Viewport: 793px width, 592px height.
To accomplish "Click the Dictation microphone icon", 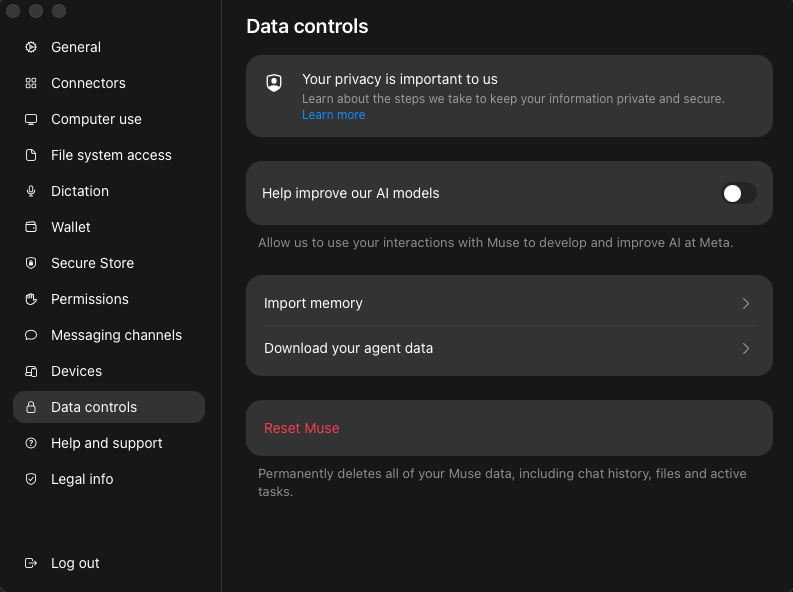I will point(31,191).
